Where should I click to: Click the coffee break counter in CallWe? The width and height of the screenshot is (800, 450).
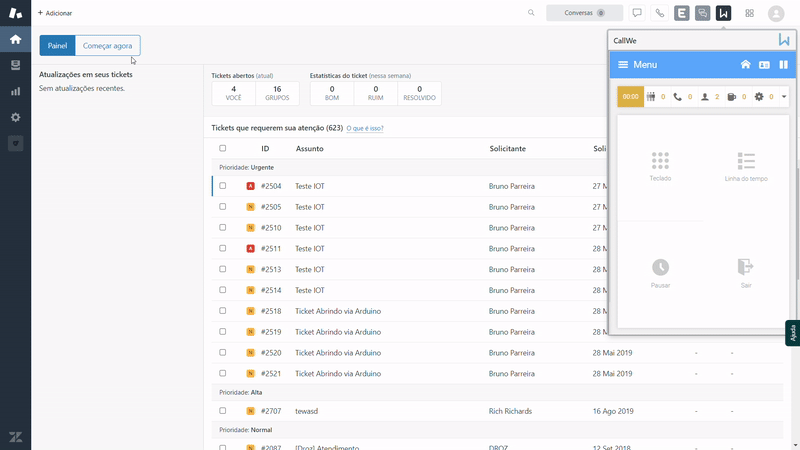(x=737, y=96)
